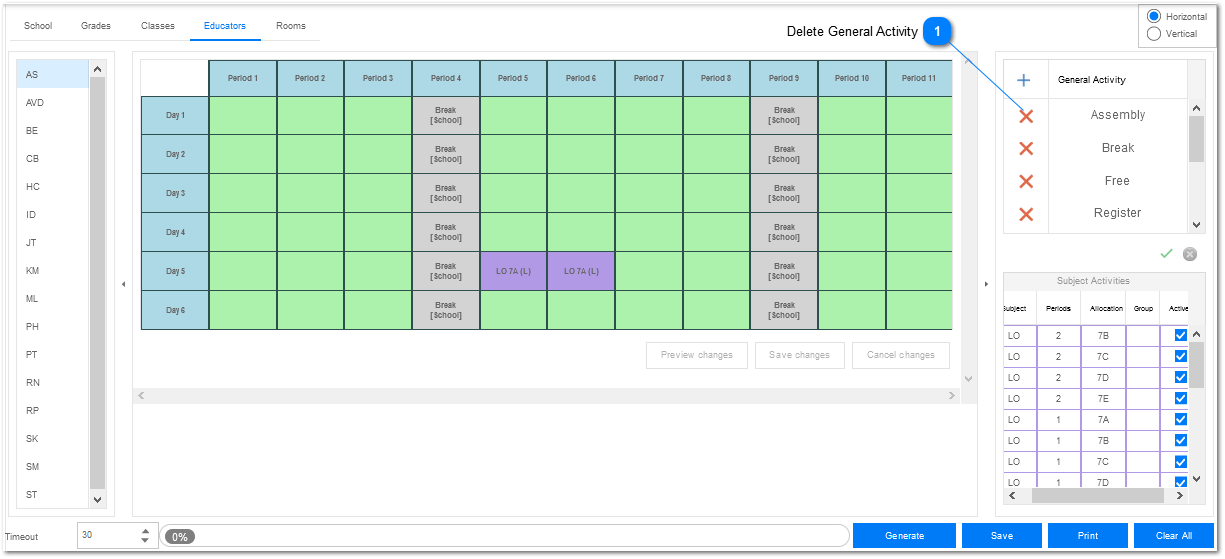Image resolution: width=1225 pixels, height=559 pixels.
Task: Click the Period 7 column header
Action: [649, 78]
